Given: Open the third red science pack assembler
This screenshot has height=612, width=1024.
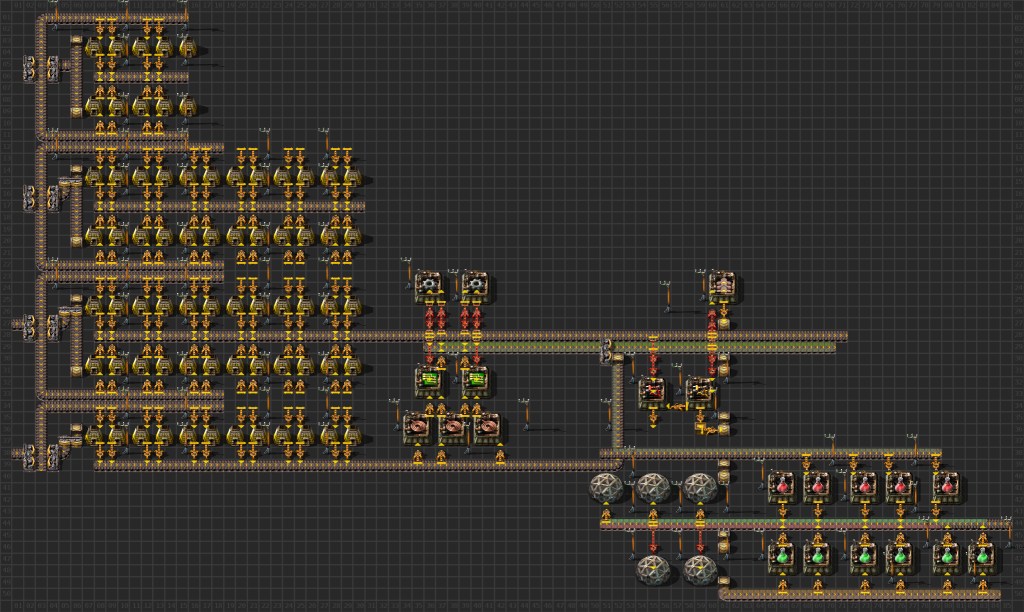Looking at the screenshot, I should click(864, 487).
